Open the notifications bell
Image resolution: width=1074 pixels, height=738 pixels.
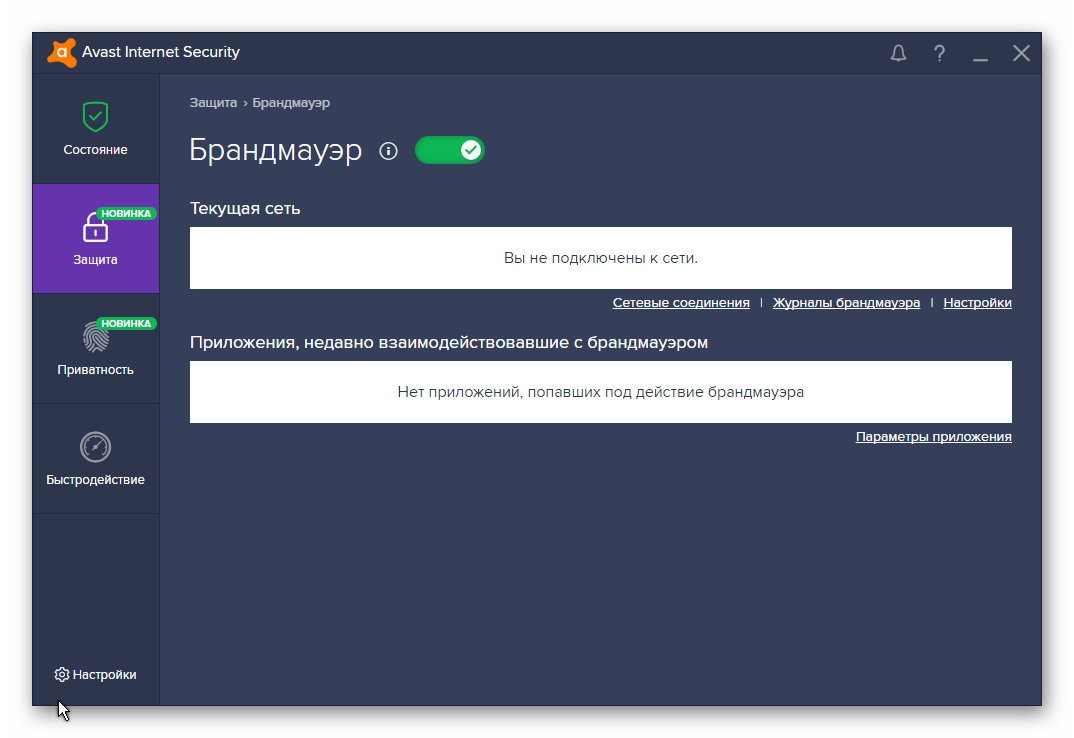pyautogui.click(x=898, y=53)
